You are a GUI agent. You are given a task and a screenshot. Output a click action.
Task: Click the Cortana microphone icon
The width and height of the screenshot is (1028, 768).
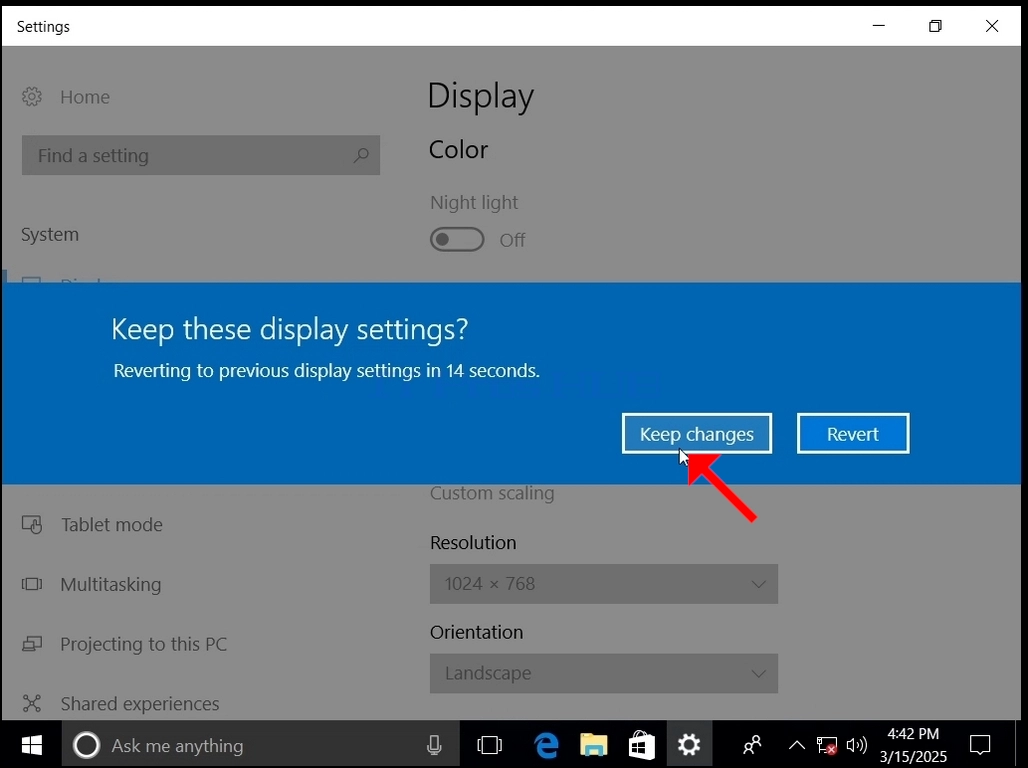[x=433, y=745]
